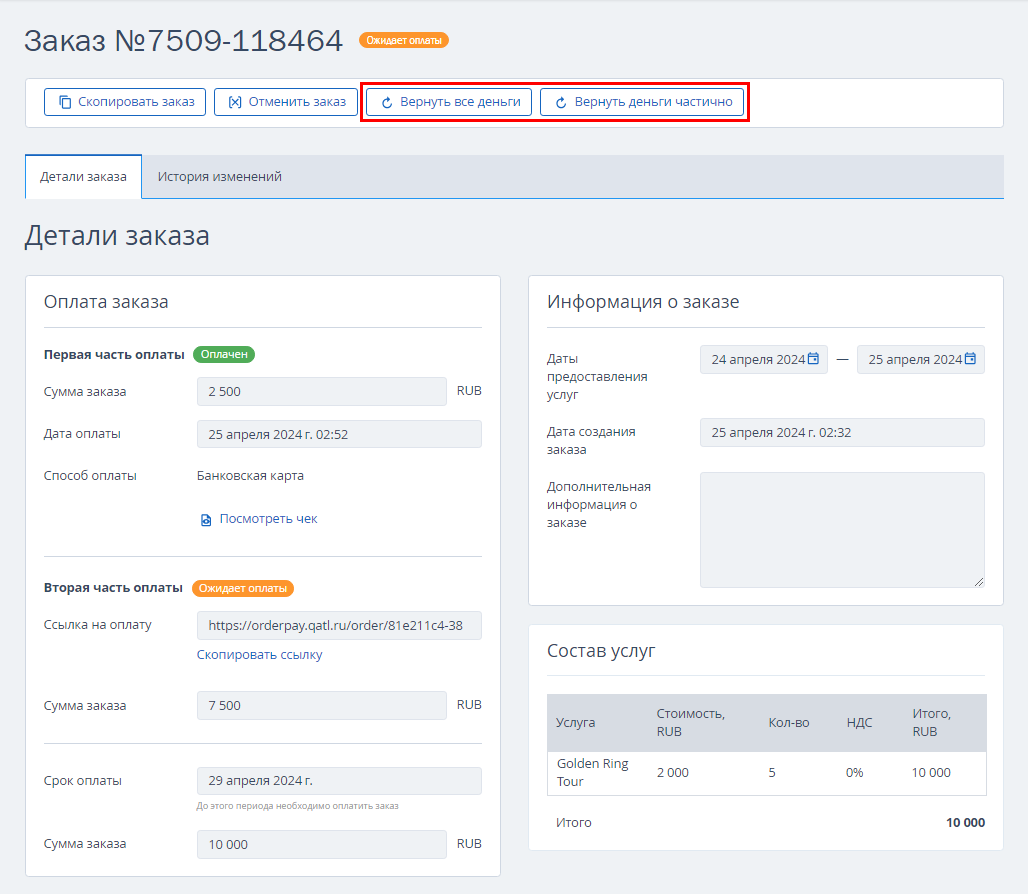Click the cancel icon in Отменить заказ
Viewport: 1028px width, 894px height.
[235, 102]
